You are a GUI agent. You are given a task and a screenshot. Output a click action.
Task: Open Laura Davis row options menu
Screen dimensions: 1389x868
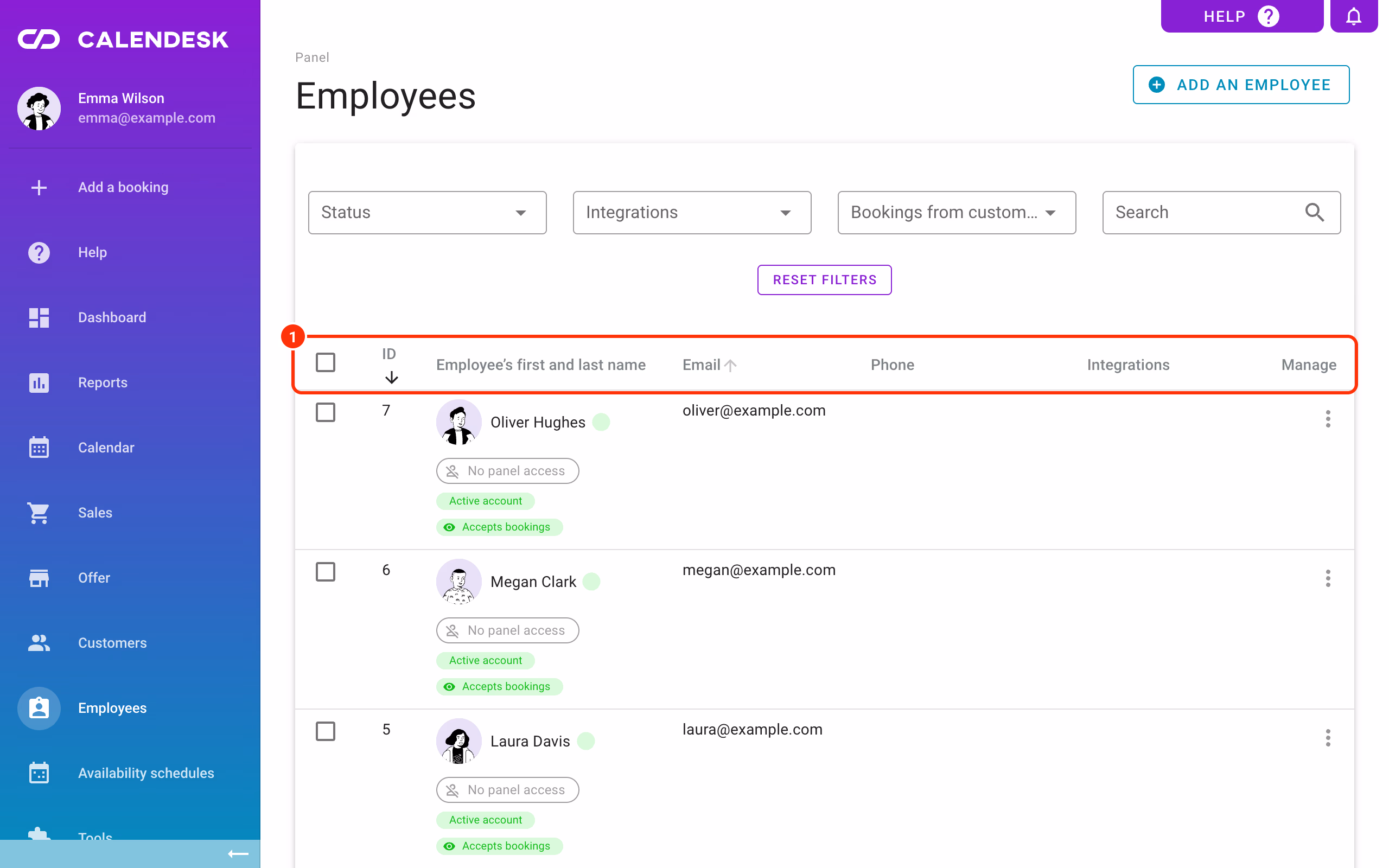pyautogui.click(x=1328, y=738)
